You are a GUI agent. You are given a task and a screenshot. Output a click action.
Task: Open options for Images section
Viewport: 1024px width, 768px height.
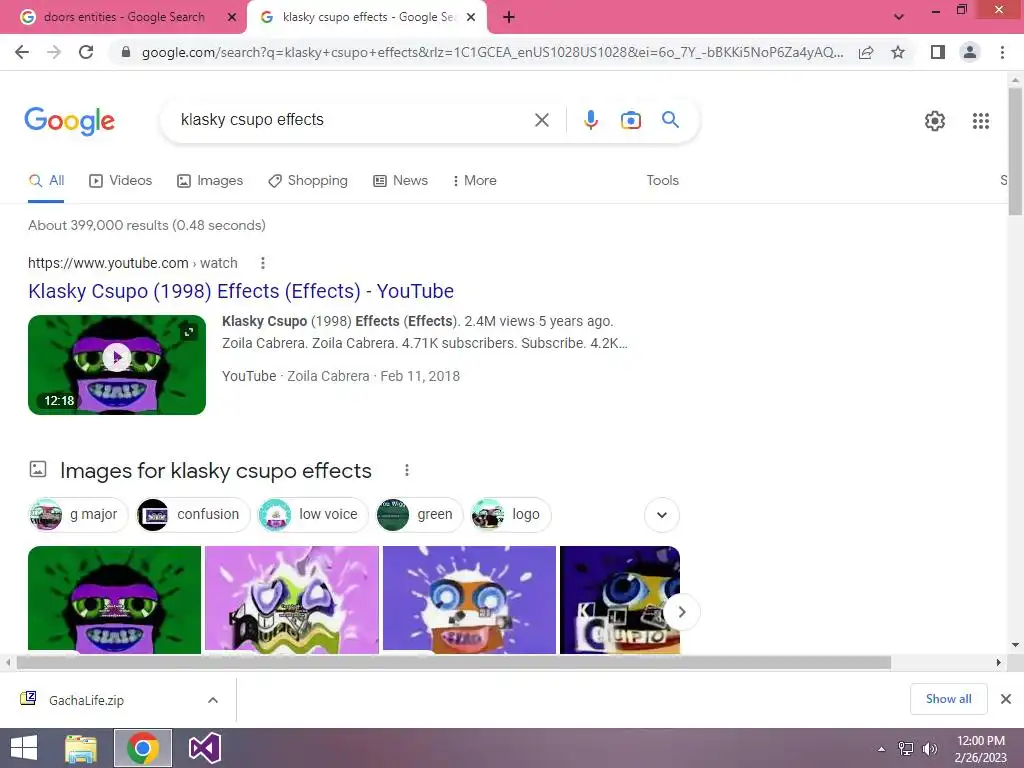tap(406, 470)
